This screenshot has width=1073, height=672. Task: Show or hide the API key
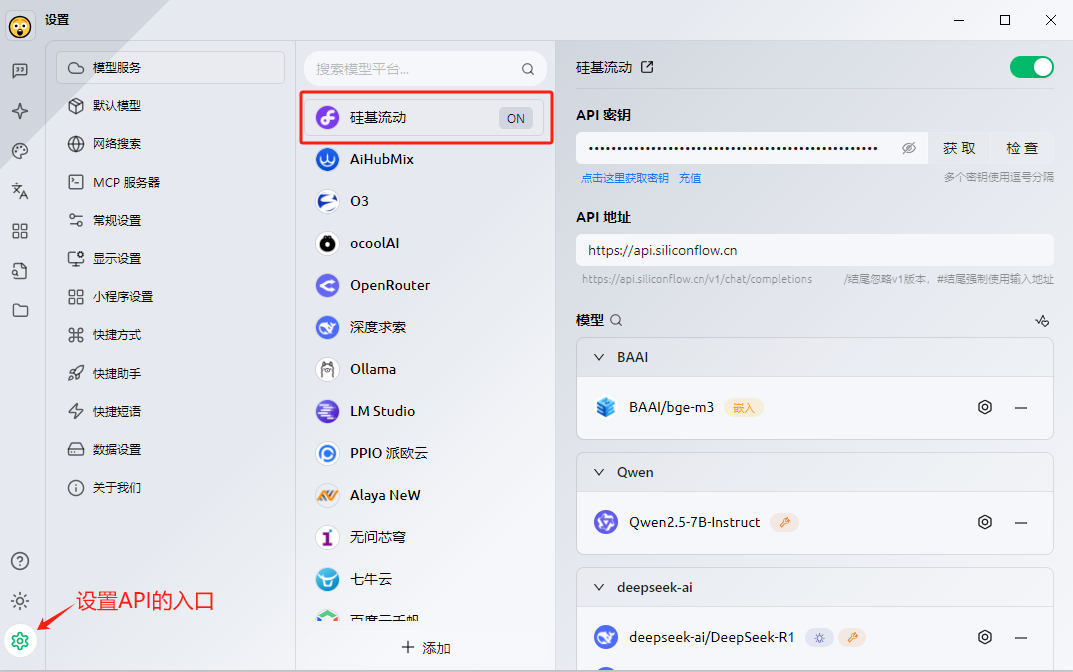[909, 148]
